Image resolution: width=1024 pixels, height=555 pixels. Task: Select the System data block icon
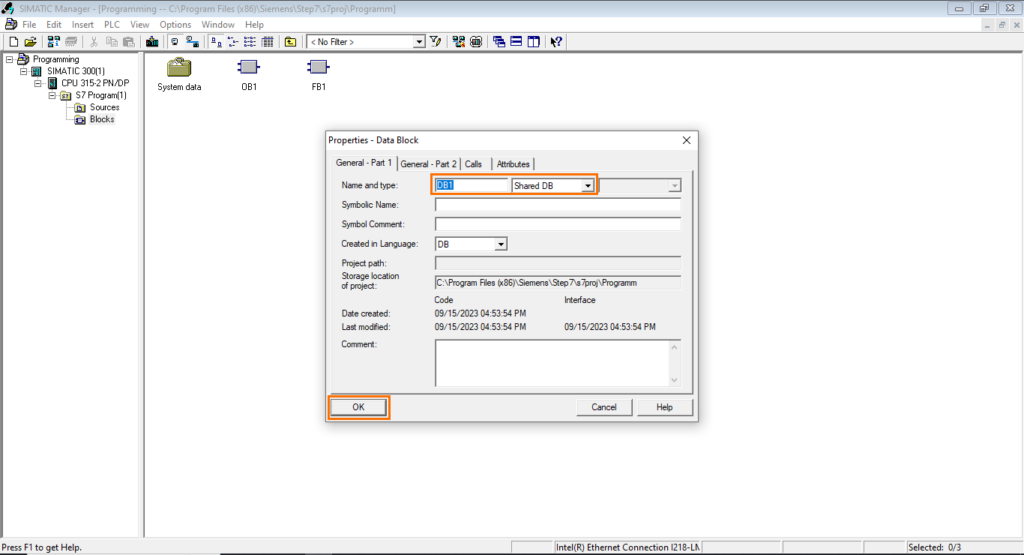click(x=179, y=67)
